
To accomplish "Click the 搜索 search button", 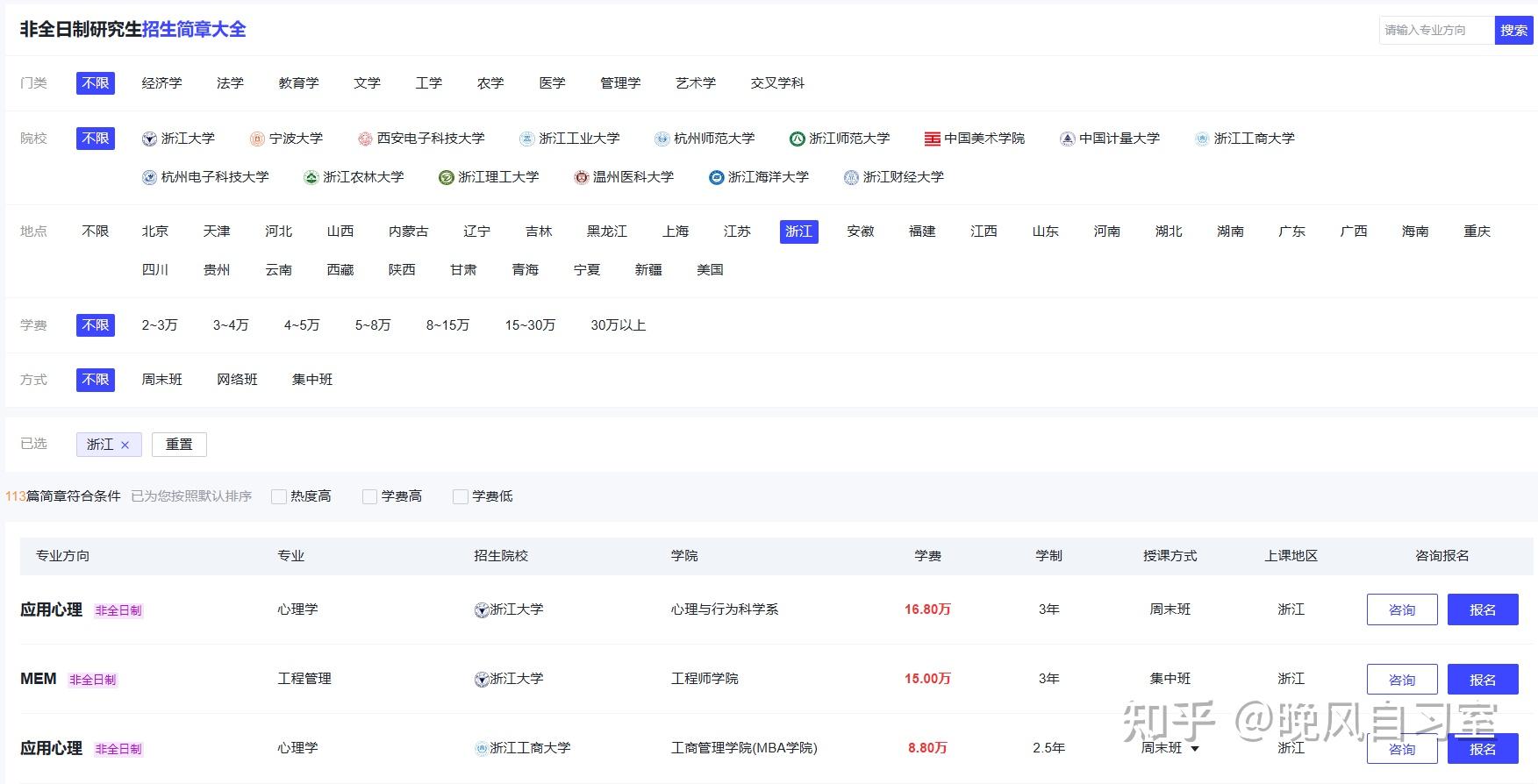I will [1513, 30].
